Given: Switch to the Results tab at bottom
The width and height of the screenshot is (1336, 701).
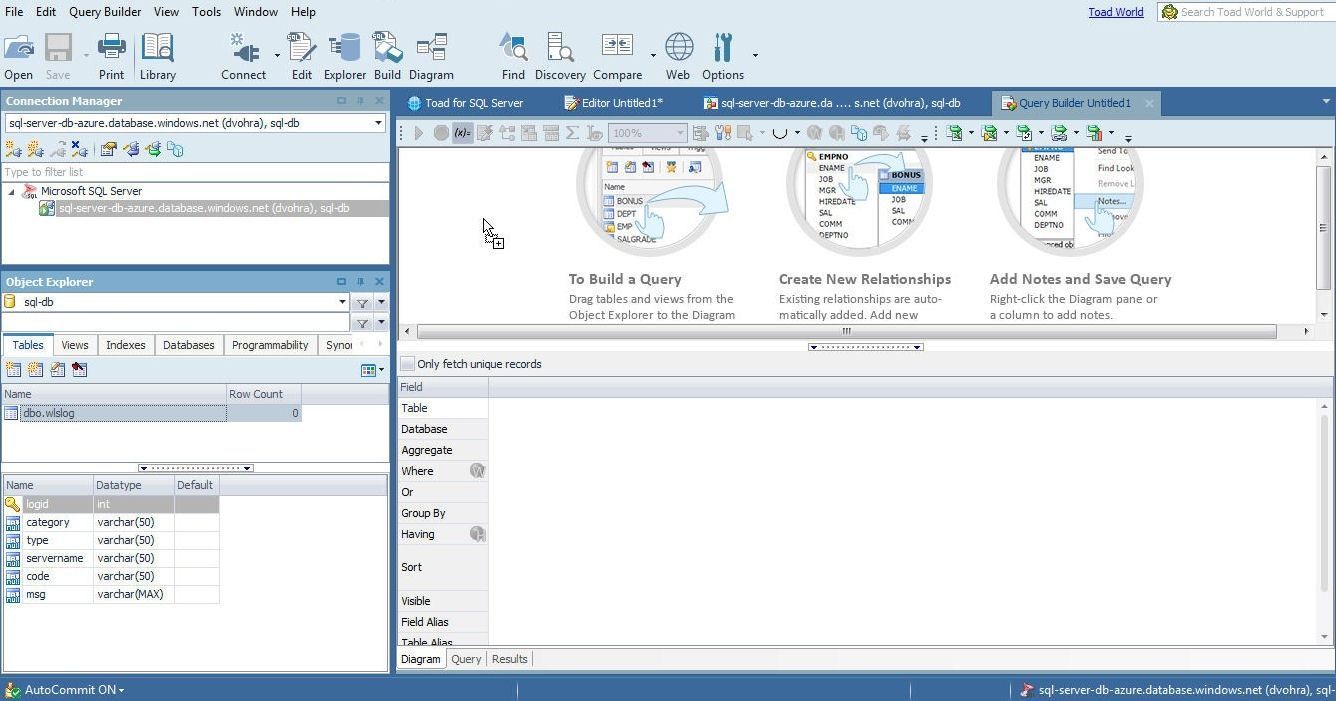Looking at the screenshot, I should pyautogui.click(x=509, y=659).
